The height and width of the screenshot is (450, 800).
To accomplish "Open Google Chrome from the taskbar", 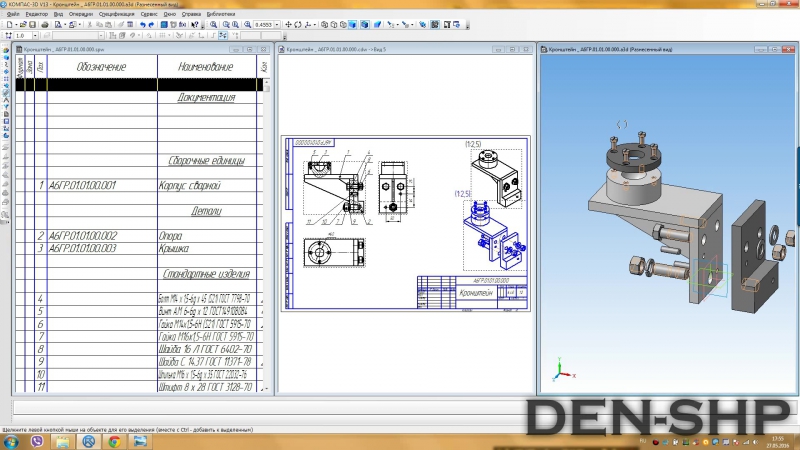I will click(113, 441).
